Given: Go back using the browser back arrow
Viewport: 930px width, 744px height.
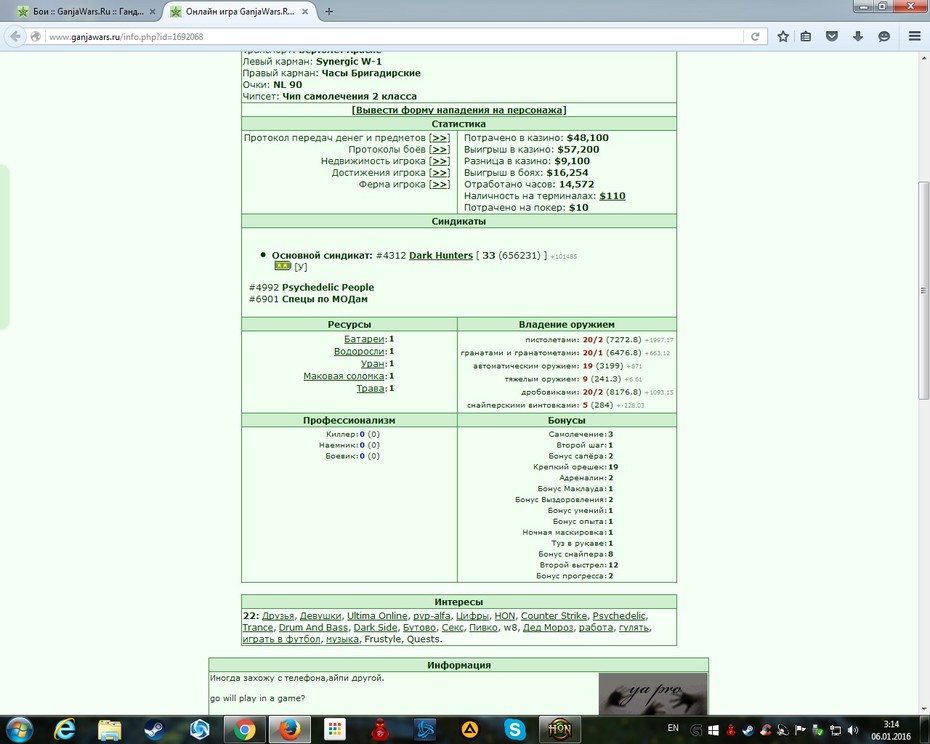Looking at the screenshot, I should (x=15, y=37).
